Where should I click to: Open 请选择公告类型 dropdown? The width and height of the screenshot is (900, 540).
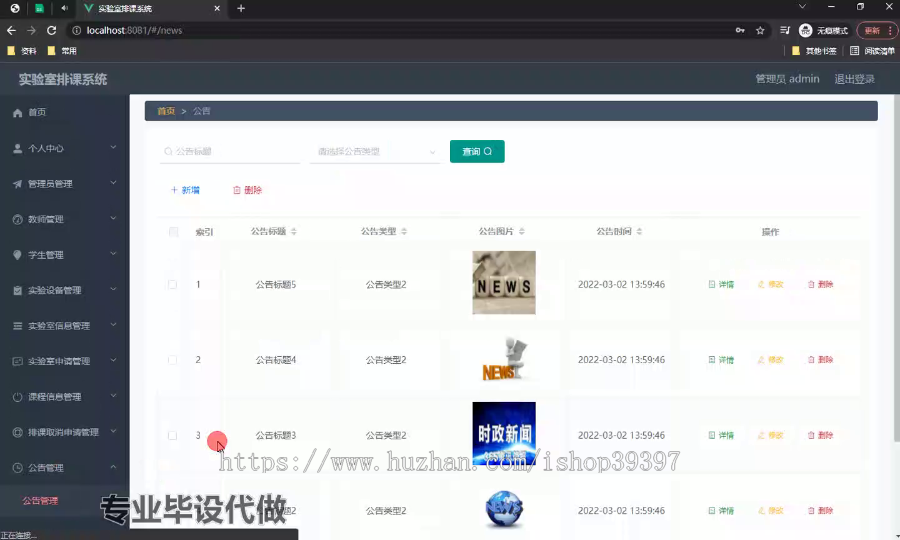tap(375, 151)
